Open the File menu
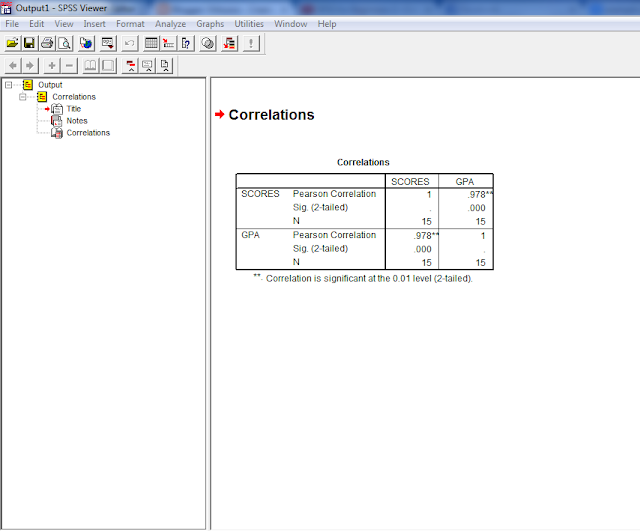The width and height of the screenshot is (640, 531). coord(12,24)
